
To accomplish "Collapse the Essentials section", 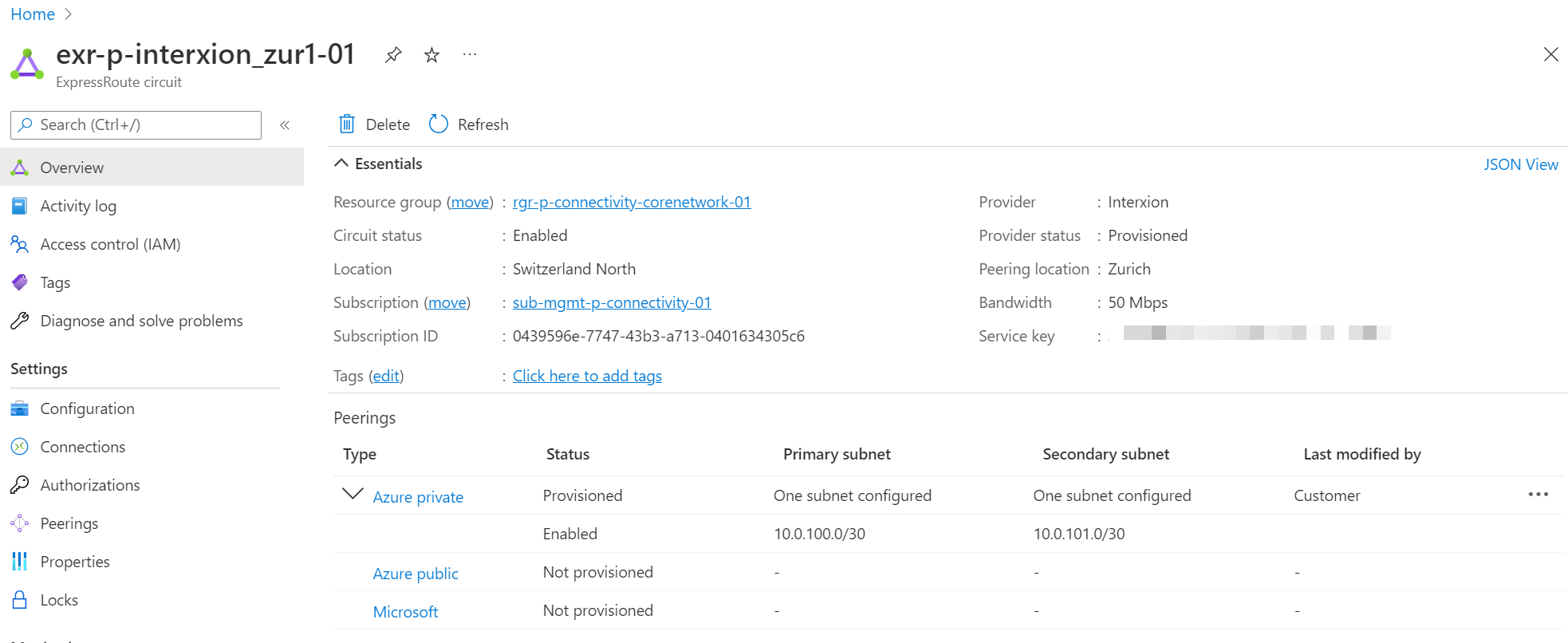I will point(341,164).
